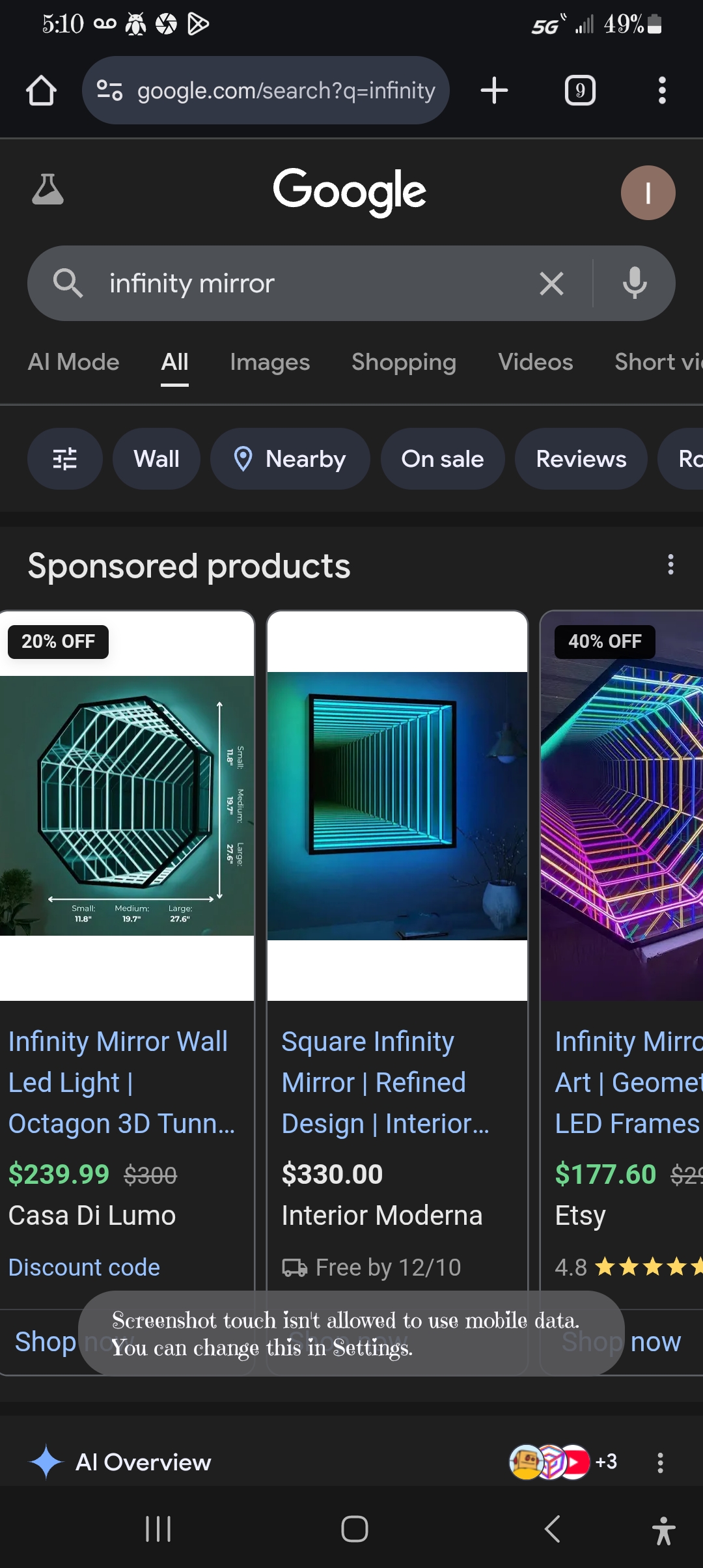Open the Google account profile avatar
Viewport: 703px width, 1568px height.
point(648,193)
